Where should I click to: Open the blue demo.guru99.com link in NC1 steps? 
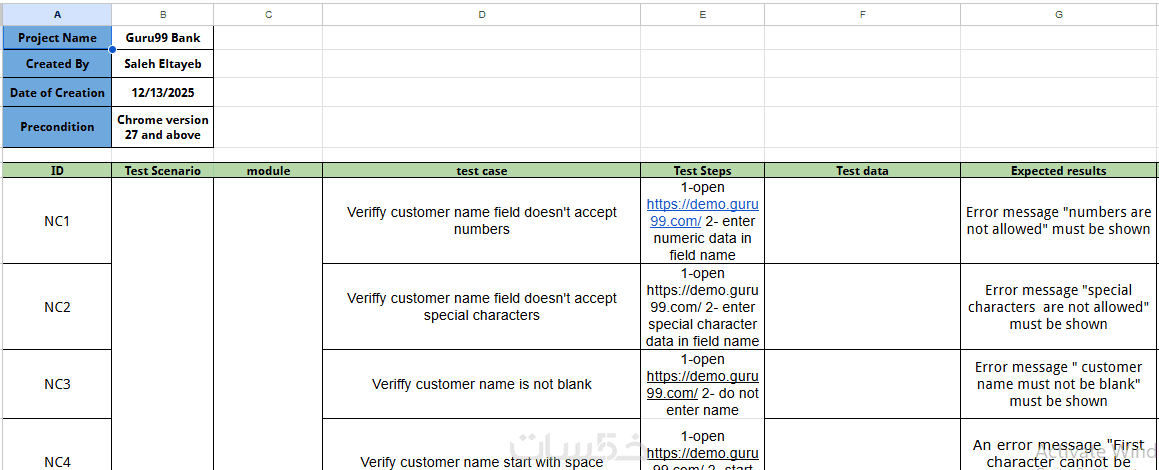coord(702,213)
